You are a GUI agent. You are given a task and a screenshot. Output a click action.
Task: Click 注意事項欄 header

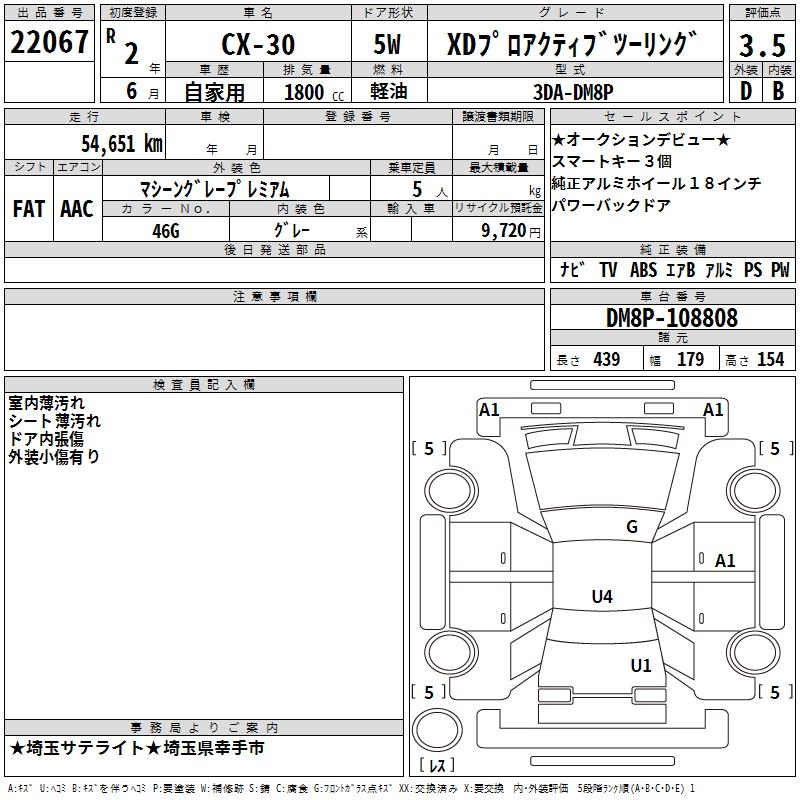click(x=274, y=296)
